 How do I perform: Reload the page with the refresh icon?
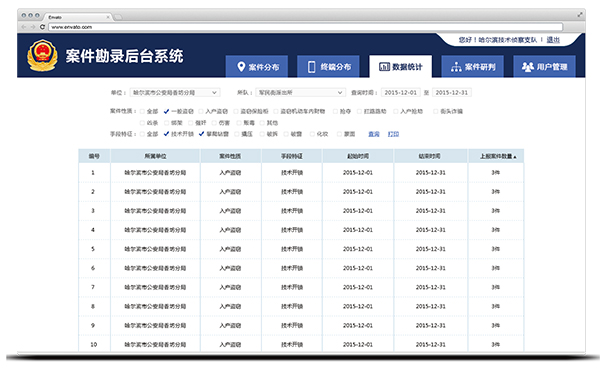[x=42, y=27]
